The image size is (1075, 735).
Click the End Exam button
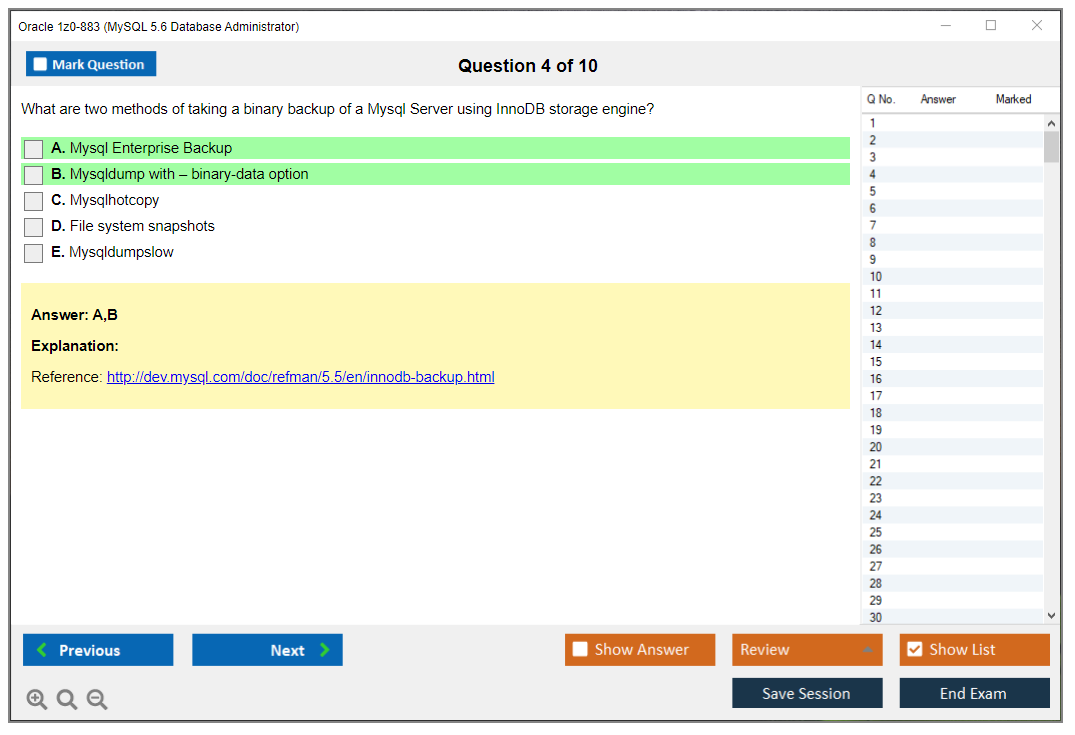coord(974,692)
